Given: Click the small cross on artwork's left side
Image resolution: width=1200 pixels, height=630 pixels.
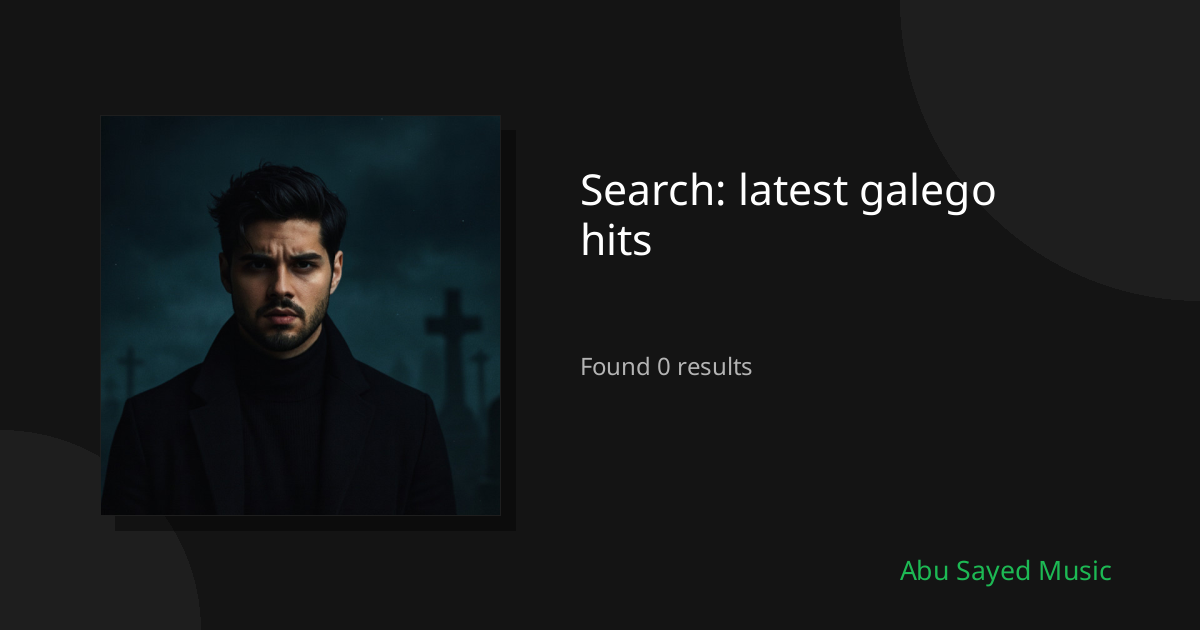Looking at the screenshot, I should click(x=129, y=368).
